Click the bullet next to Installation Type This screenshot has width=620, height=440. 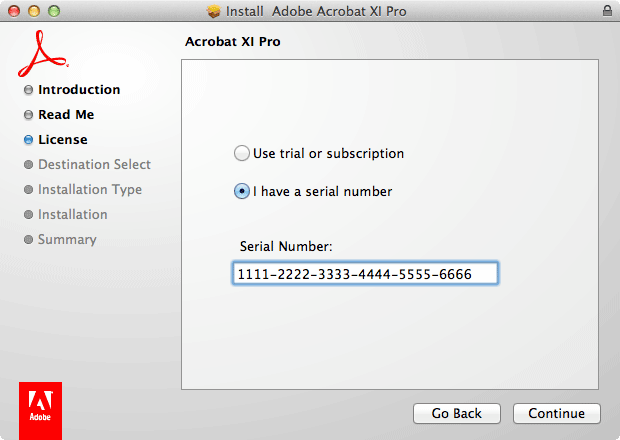(x=28, y=190)
